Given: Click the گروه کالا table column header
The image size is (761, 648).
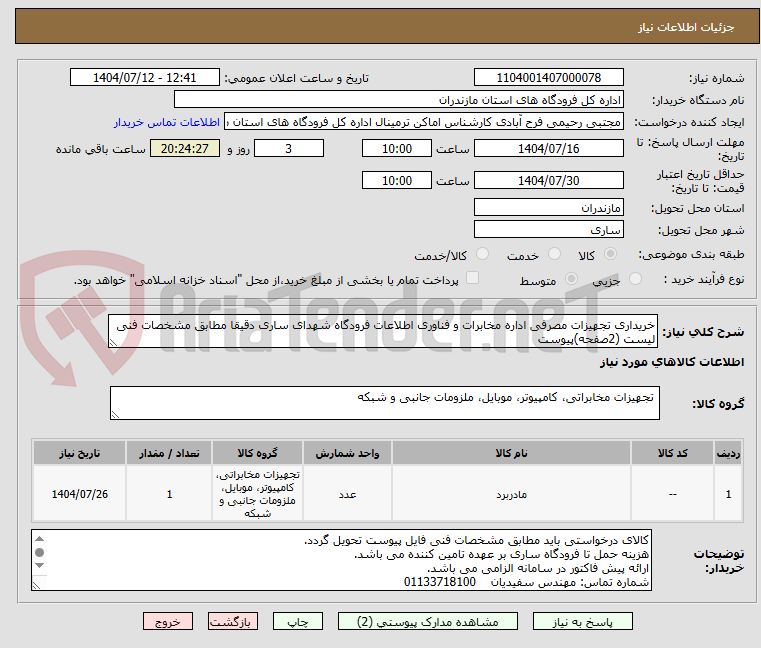Looking at the screenshot, I should (257, 453).
